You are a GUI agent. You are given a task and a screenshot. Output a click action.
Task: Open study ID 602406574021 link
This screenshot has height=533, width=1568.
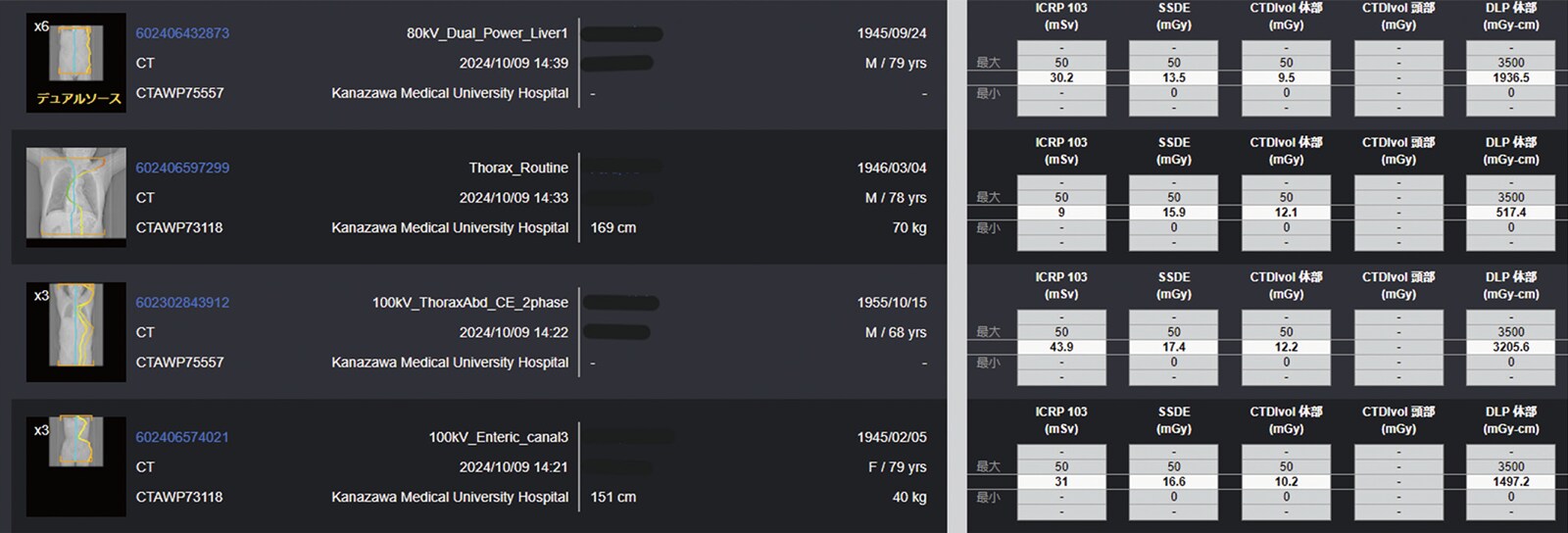pos(182,437)
